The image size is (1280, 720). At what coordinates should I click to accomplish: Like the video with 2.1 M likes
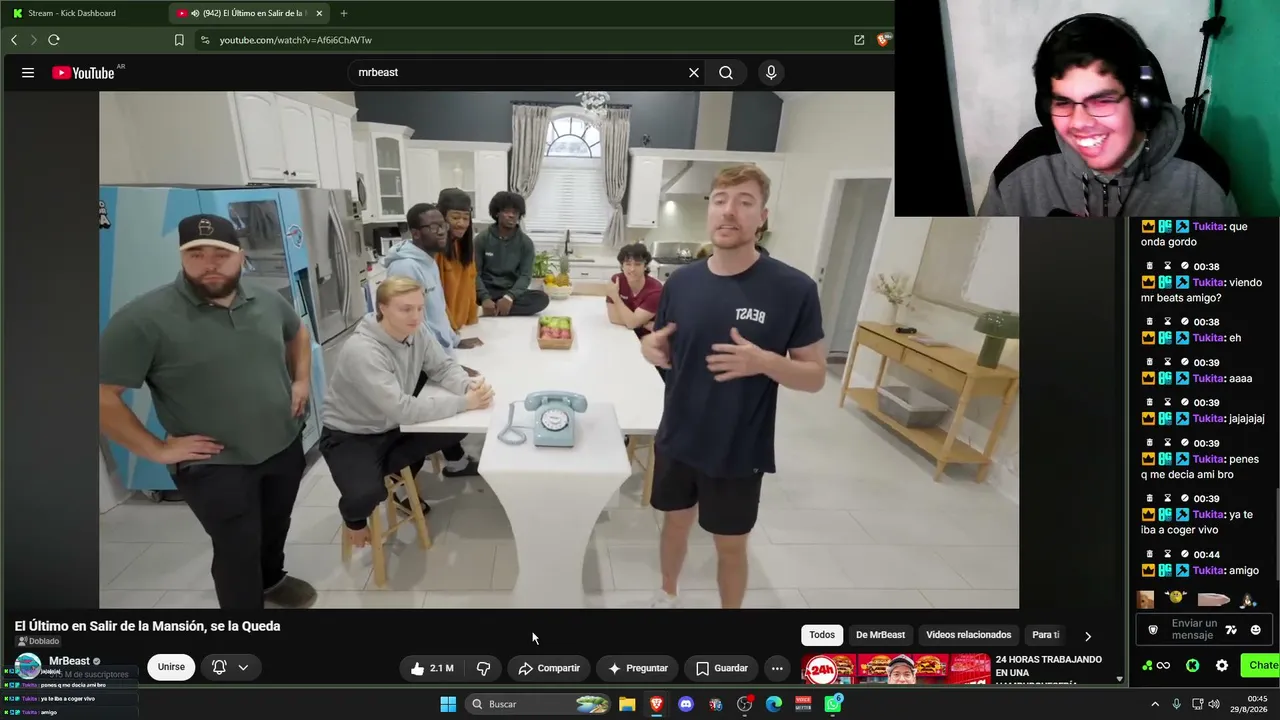pos(432,668)
